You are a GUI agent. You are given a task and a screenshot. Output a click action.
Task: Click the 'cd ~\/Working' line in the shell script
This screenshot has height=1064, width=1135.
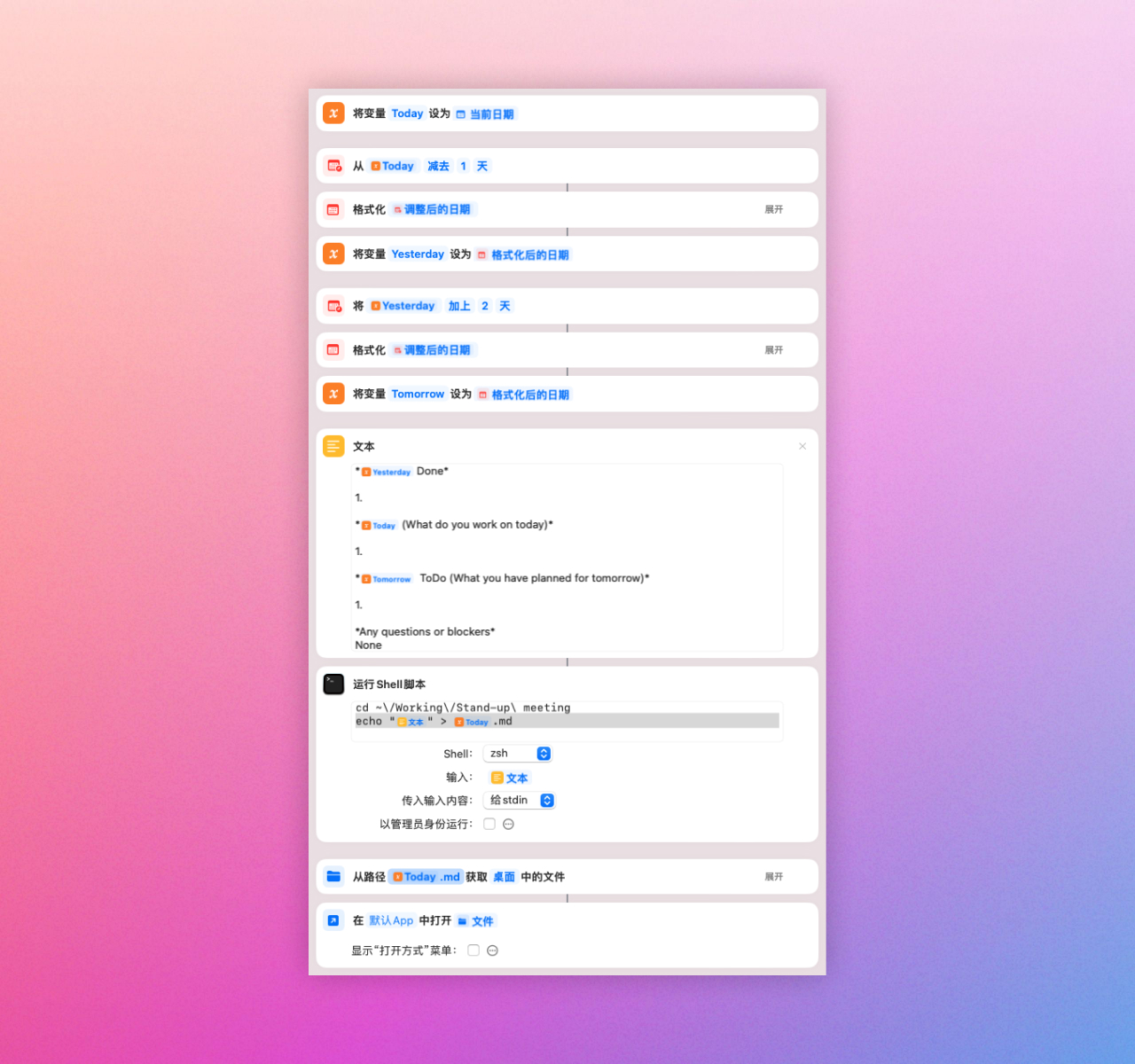pos(463,708)
